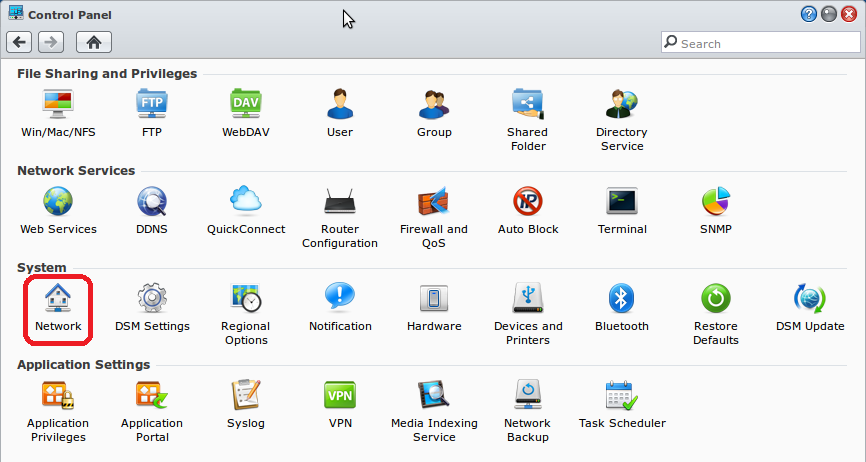Screen dimensions: 866x462
Task: Open the Notification settings icon
Action: tap(340, 298)
